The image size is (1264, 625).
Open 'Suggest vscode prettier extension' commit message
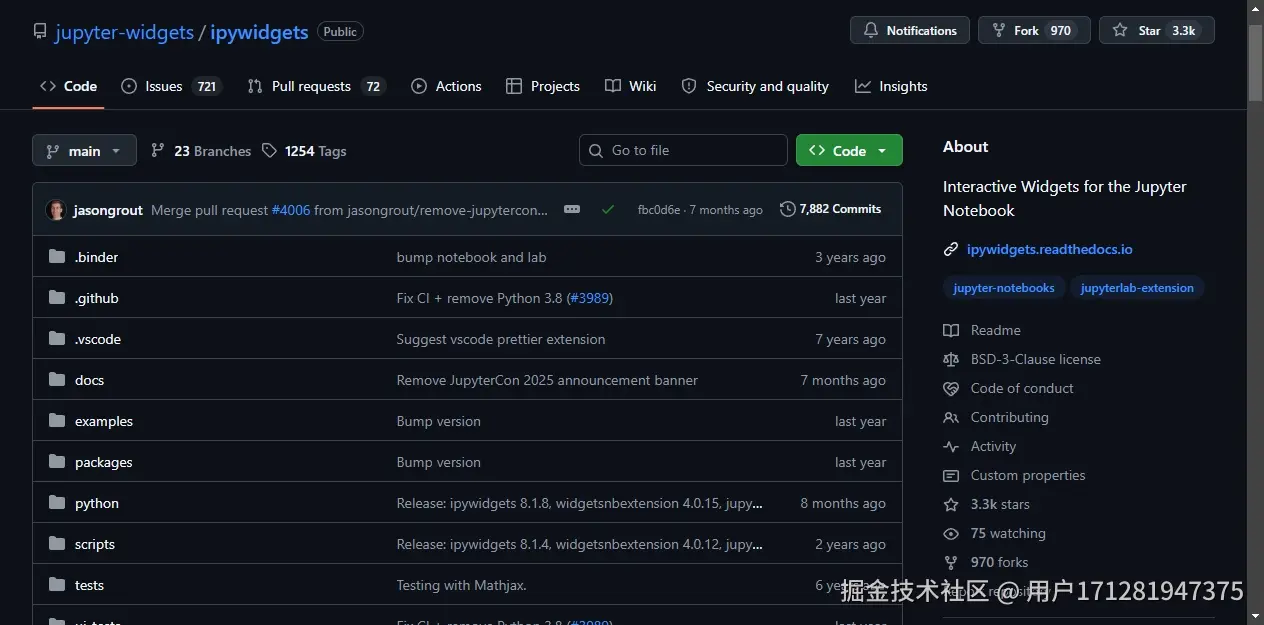point(501,339)
